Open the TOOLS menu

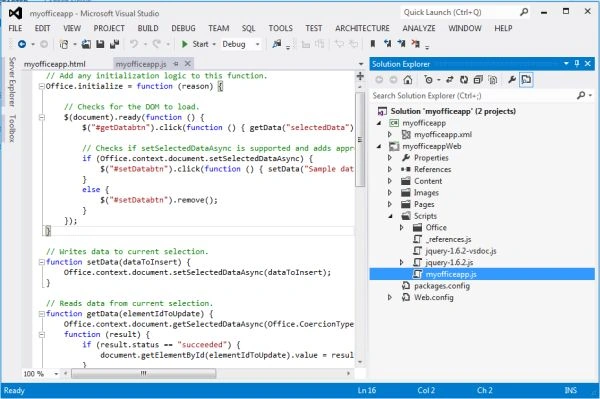point(280,28)
